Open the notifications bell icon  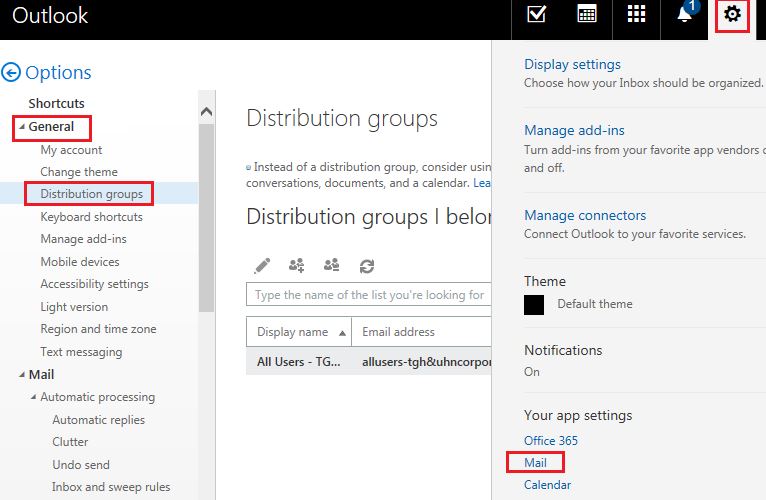click(x=685, y=15)
